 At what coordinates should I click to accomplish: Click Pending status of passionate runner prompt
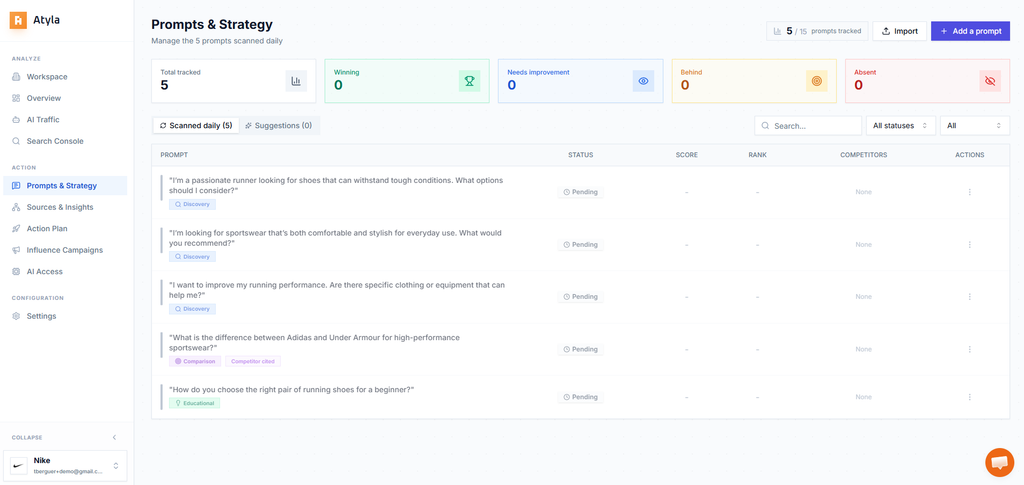581,192
